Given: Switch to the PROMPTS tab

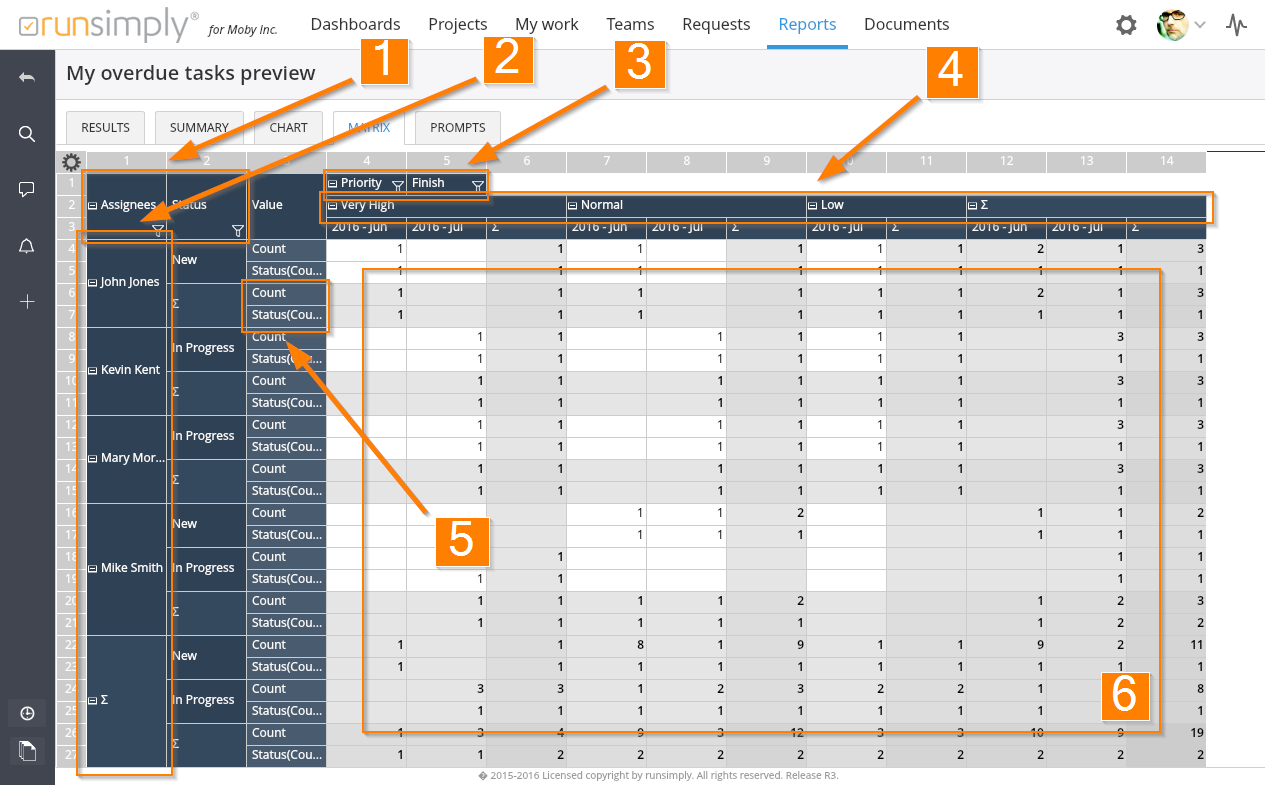Looking at the screenshot, I should click(457, 128).
